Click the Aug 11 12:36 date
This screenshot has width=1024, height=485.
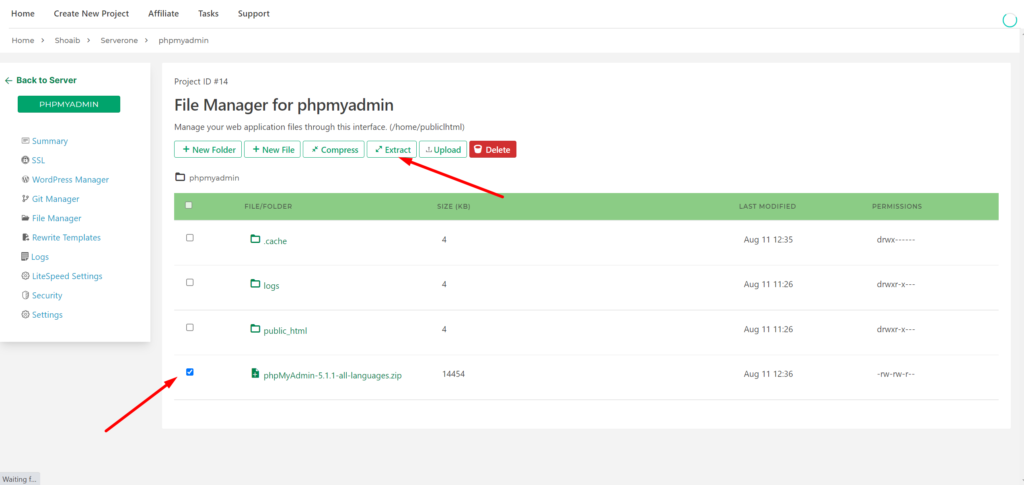(x=768, y=374)
